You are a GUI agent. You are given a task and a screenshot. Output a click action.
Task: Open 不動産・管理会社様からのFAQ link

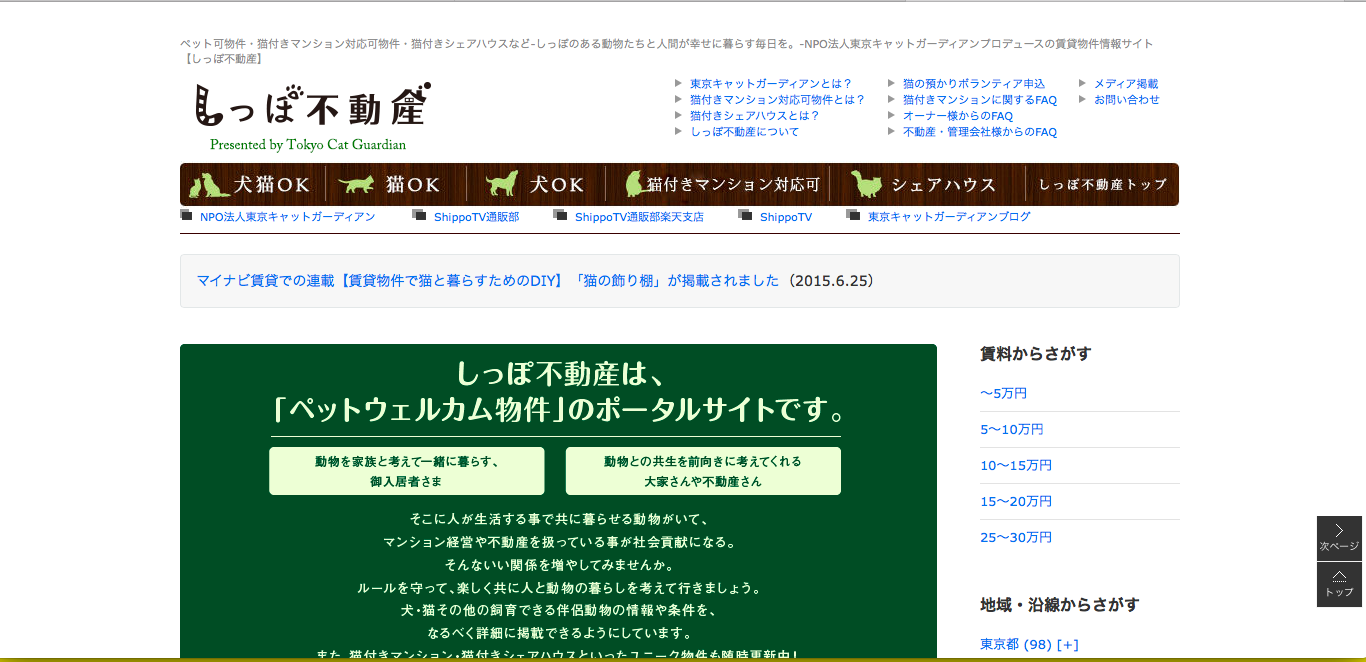(980, 132)
